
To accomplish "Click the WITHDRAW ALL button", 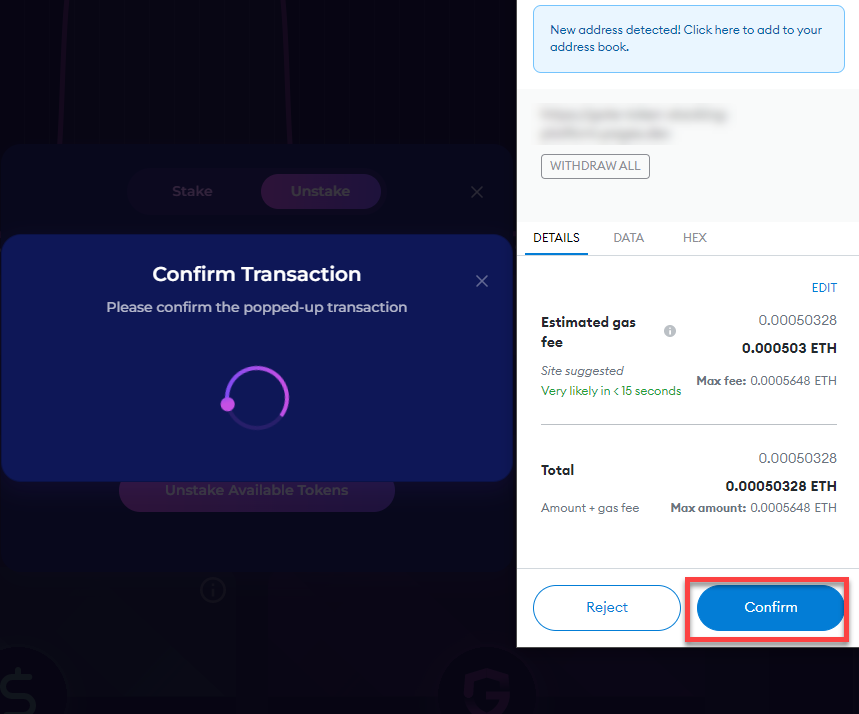I will point(595,166).
